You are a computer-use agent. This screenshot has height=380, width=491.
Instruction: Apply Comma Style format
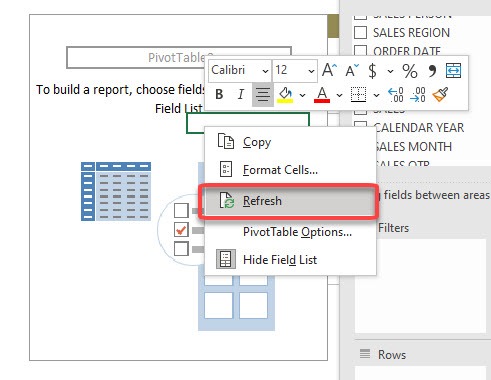[432, 70]
